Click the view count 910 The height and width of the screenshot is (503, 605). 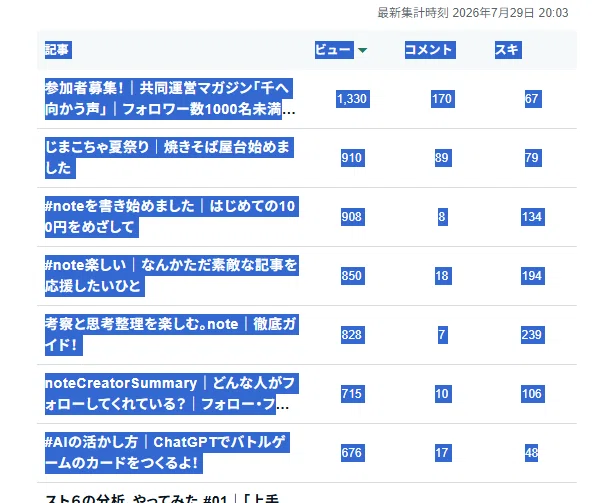click(353, 158)
